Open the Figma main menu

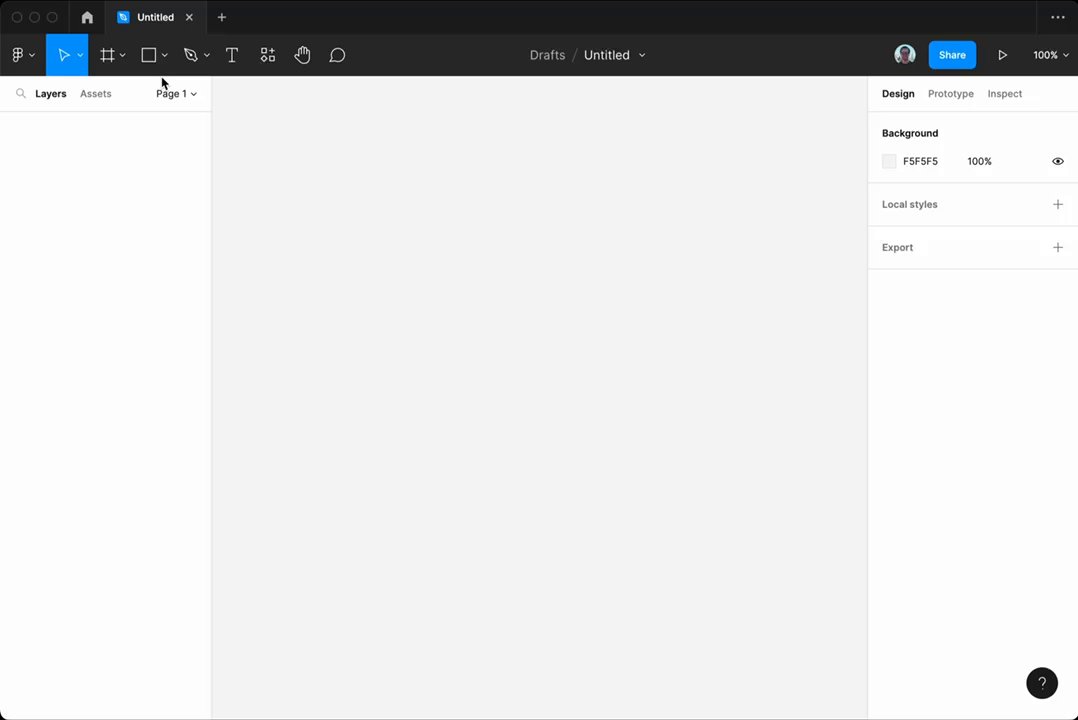pos(22,55)
